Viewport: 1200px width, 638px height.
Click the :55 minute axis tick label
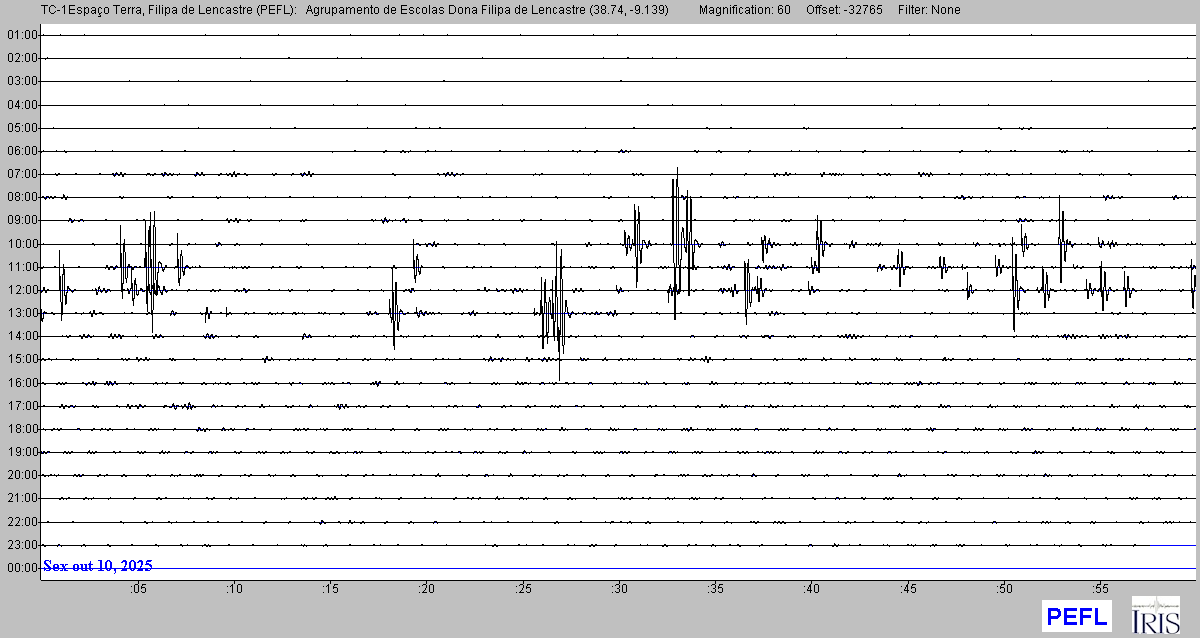tap(1101, 589)
